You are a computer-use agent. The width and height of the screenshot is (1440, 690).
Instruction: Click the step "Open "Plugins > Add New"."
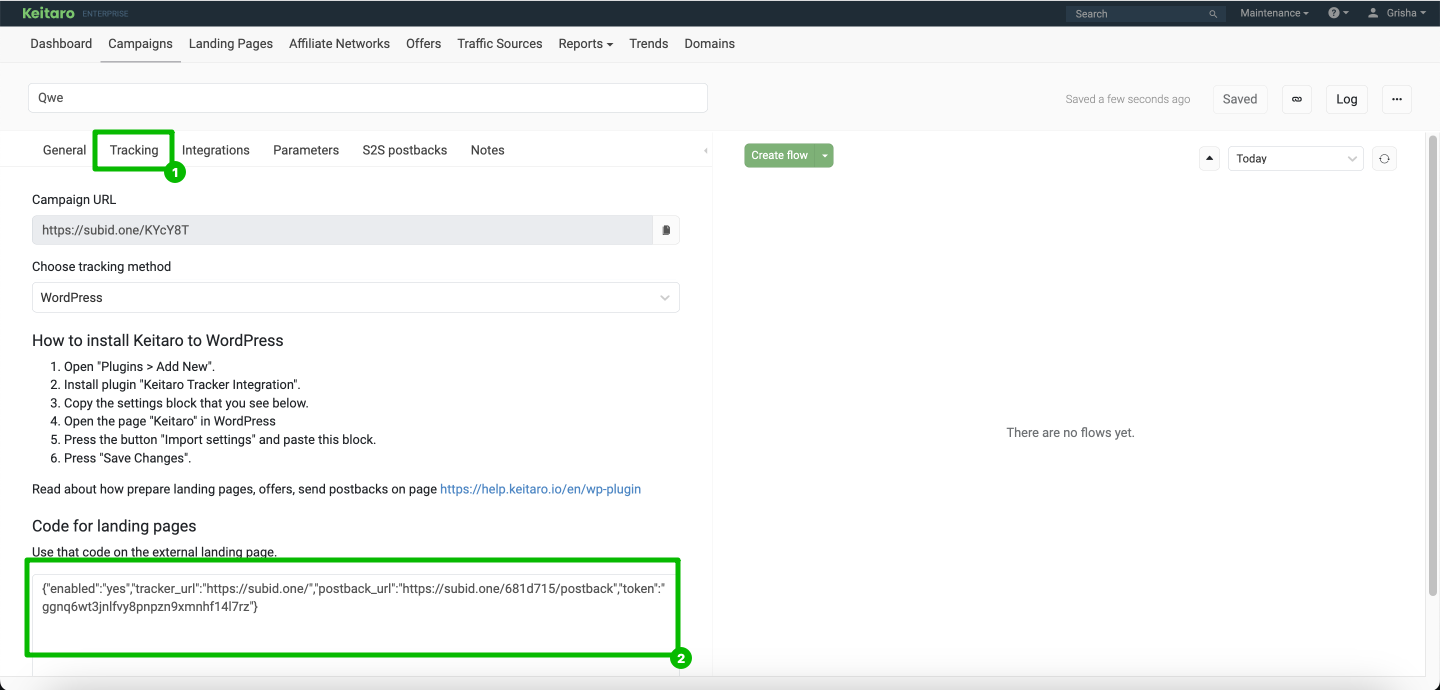[140, 367]
